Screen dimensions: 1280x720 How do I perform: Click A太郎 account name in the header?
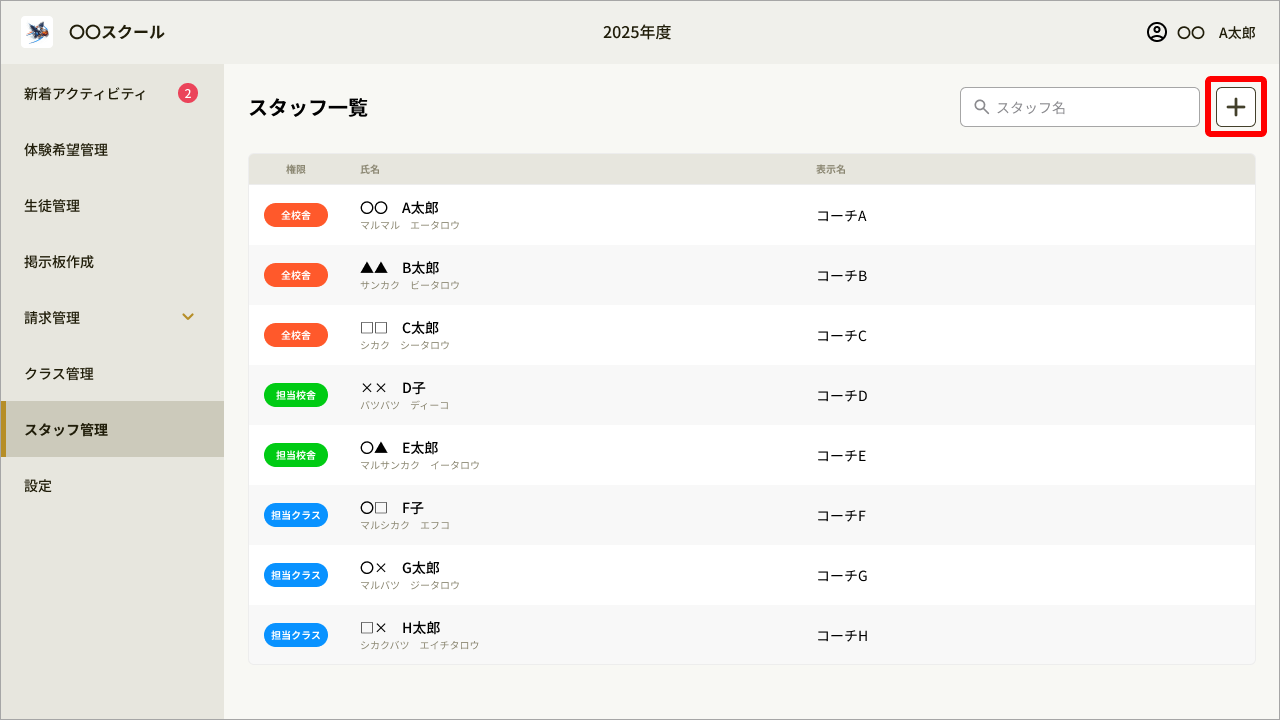tap(1238, 32)
